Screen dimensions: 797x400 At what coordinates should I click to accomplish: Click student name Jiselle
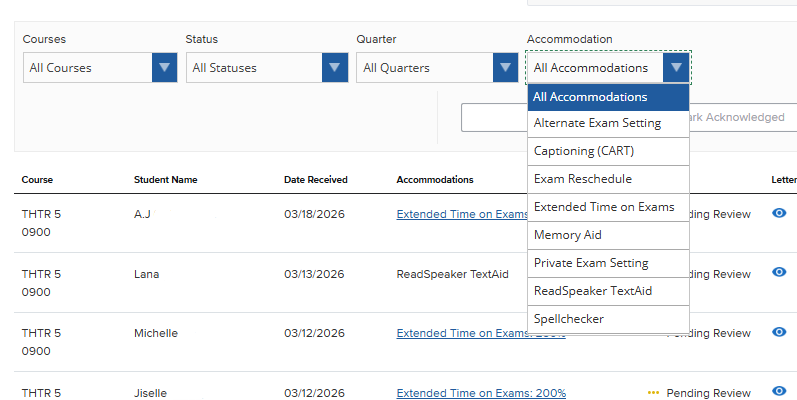150,393
